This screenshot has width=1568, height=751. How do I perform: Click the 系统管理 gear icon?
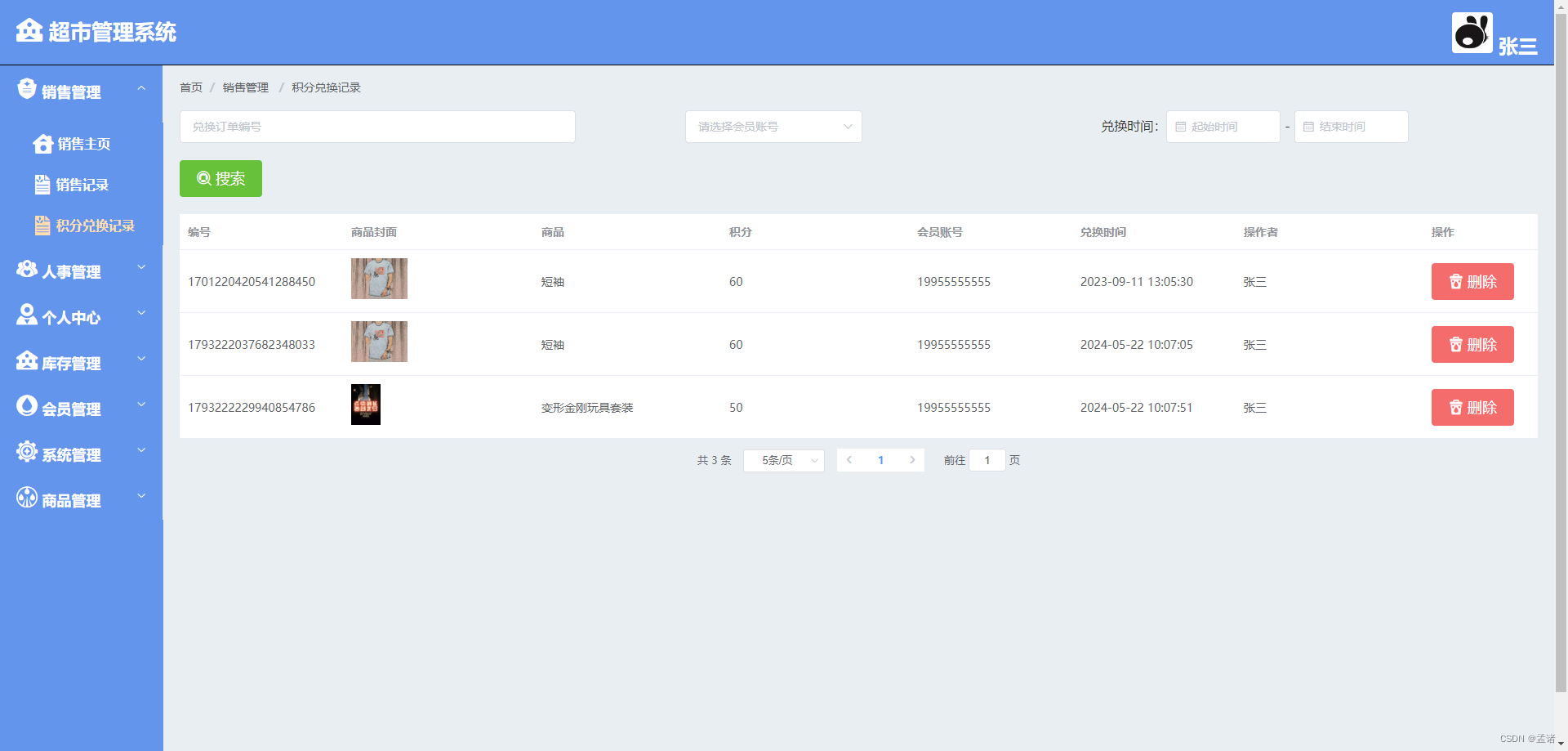point(27,451)
